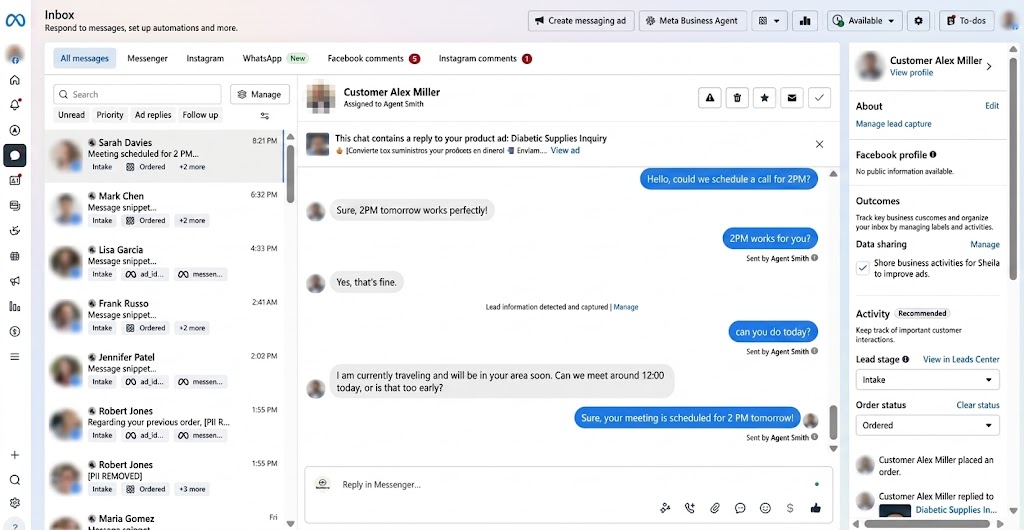Open the grid icon dropdown in header

769,21
